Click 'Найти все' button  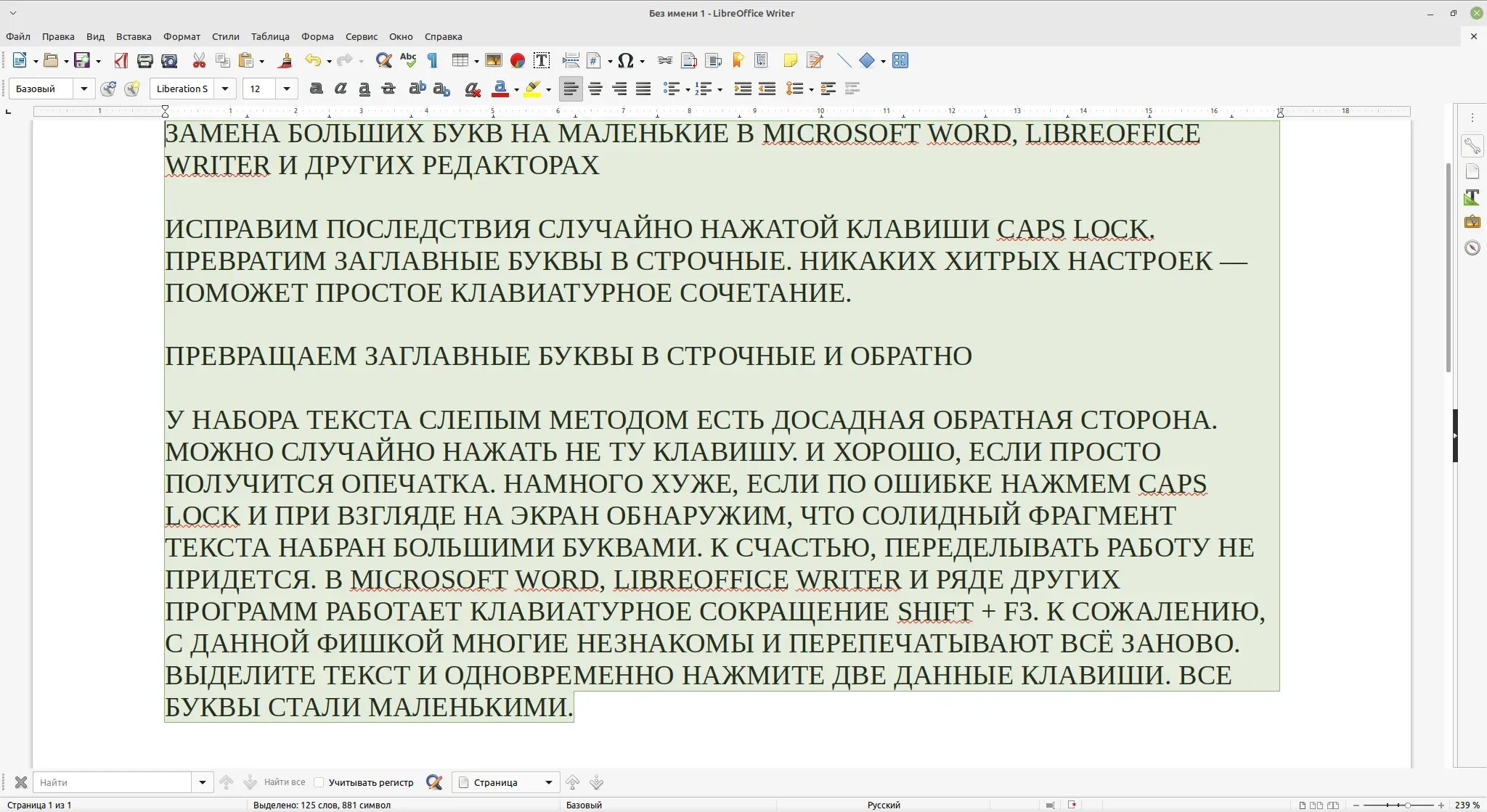point(284,782)
